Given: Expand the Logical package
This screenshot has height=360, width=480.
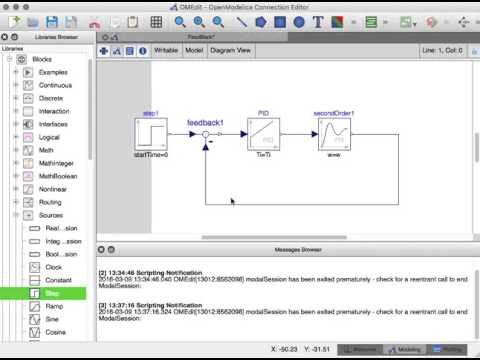Looking at the screenshot, I should [x=16, y=137].
